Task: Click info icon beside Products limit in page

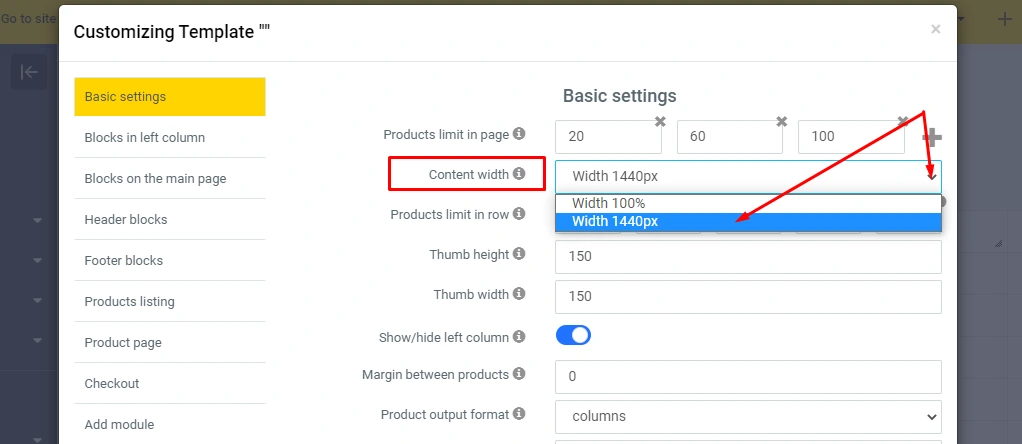Action: [x=519, y=133]
